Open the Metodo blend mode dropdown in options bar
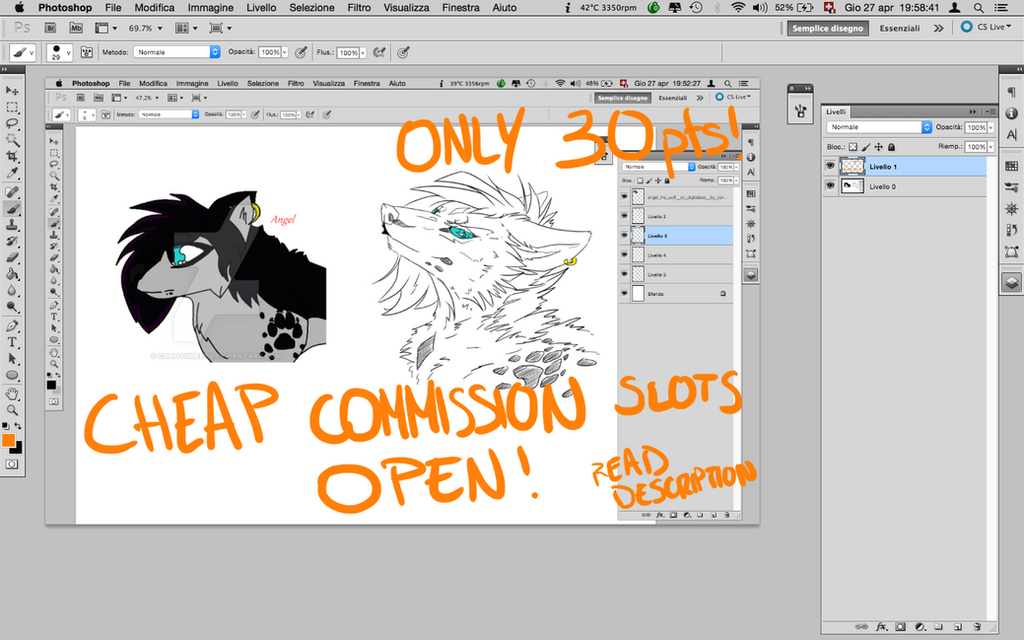 click(176, 52)
